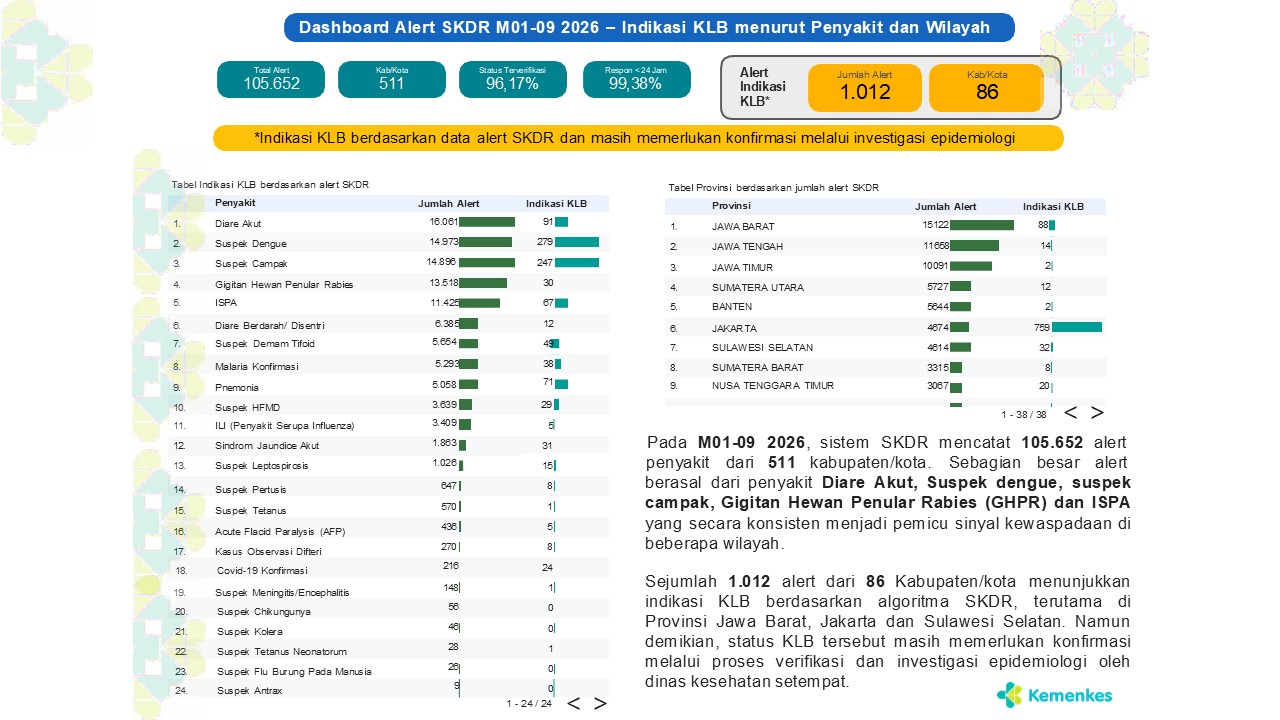Open the Total Alert 105.652 card
This screenshot has height=720, width=1280.
coord(271,79)
